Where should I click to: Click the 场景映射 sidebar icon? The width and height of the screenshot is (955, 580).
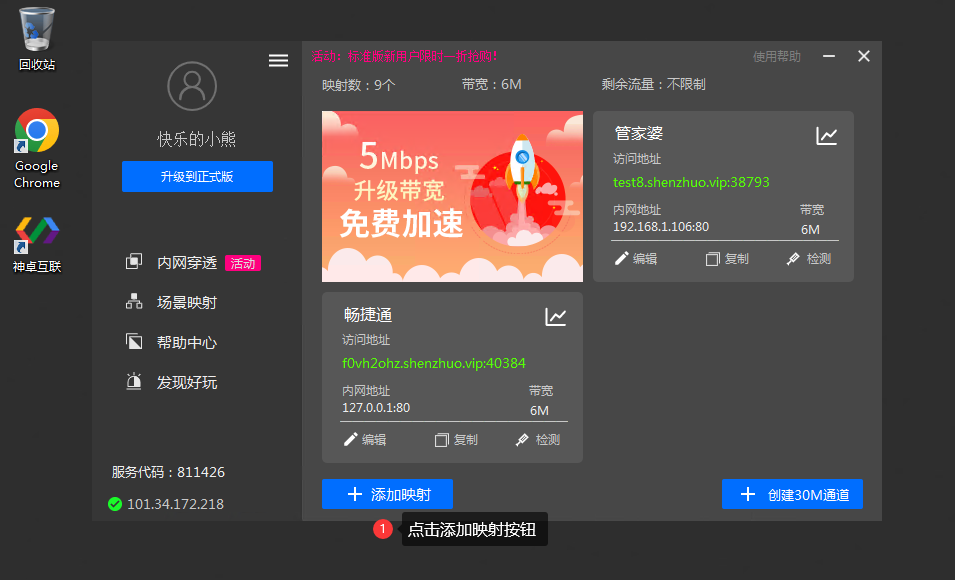pos(134,302)
